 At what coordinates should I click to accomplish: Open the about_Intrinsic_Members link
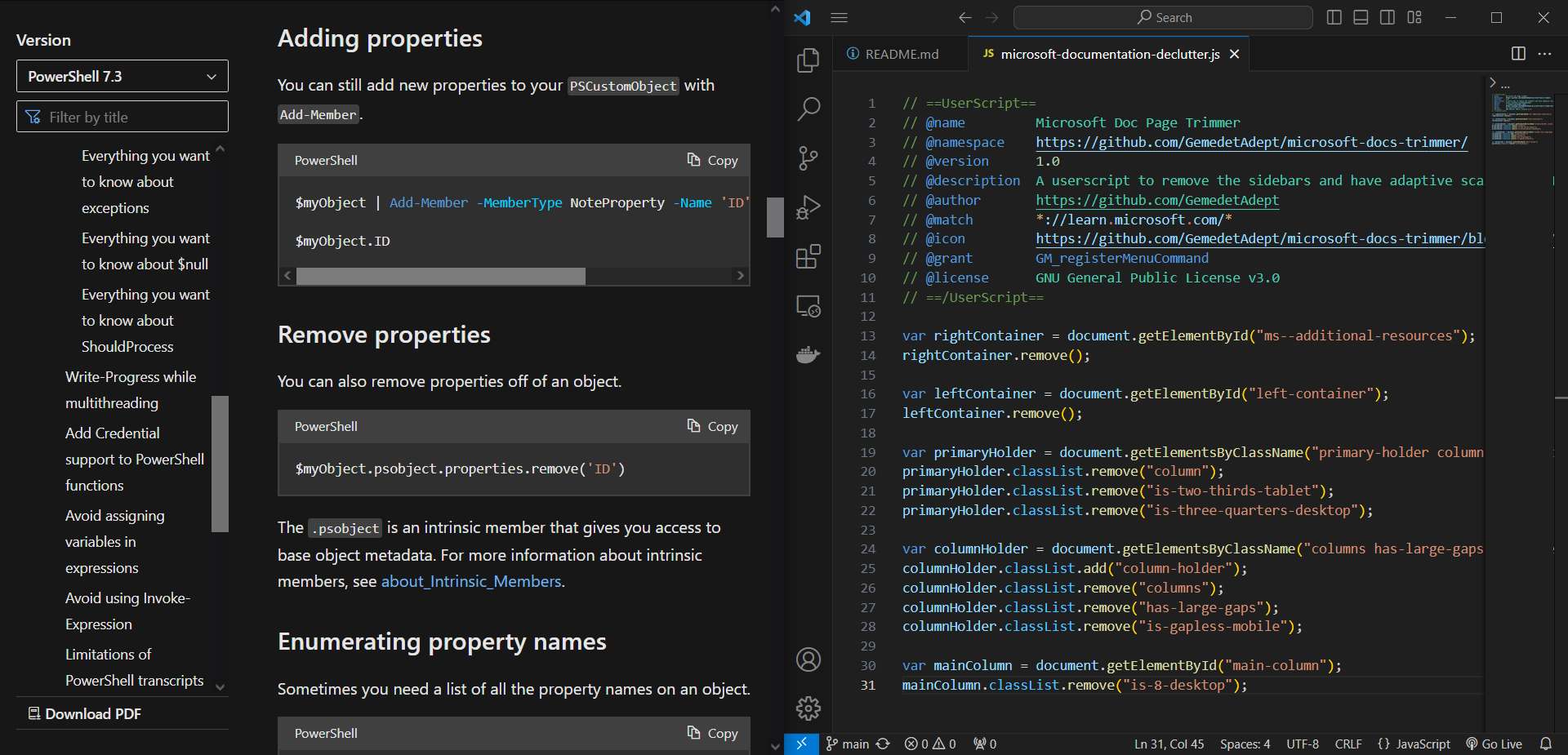(472, 581)
